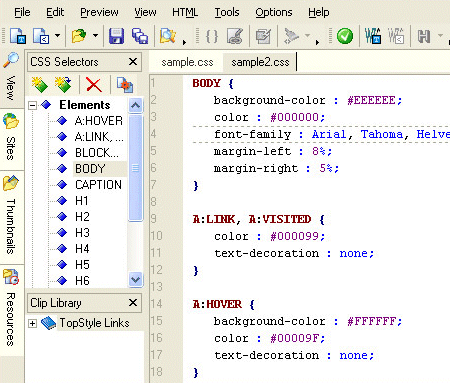The width and height of the screenshot is (450, 383).
Task: Open the Thumbnails side panel tab
Action: click(x=11, y=217)
